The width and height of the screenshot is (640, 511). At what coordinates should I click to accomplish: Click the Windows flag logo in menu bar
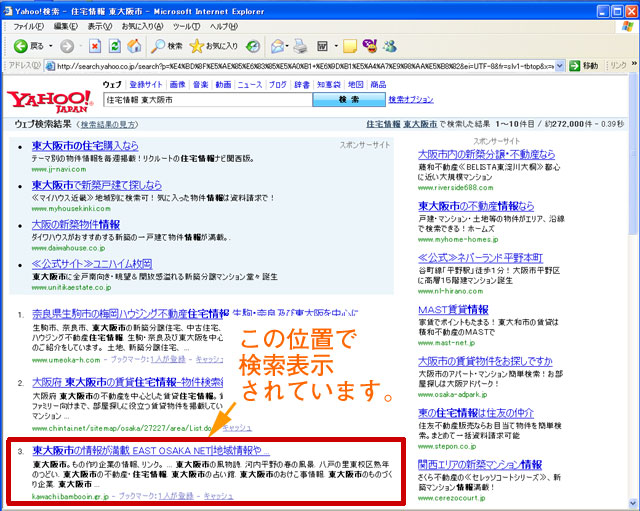click(627, 27)
